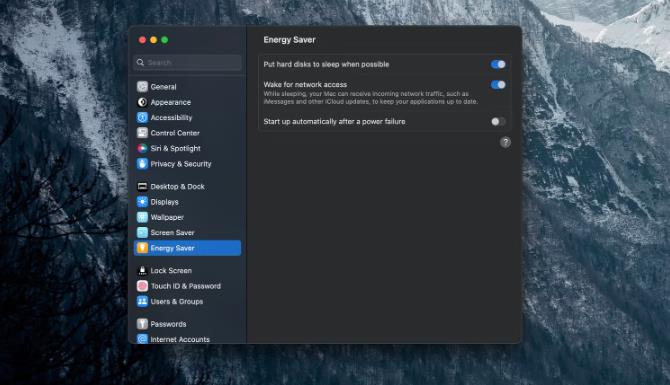Click the magnifying glass search icon
This screenshot has height=385, width=670.
[x=140, y=62]
